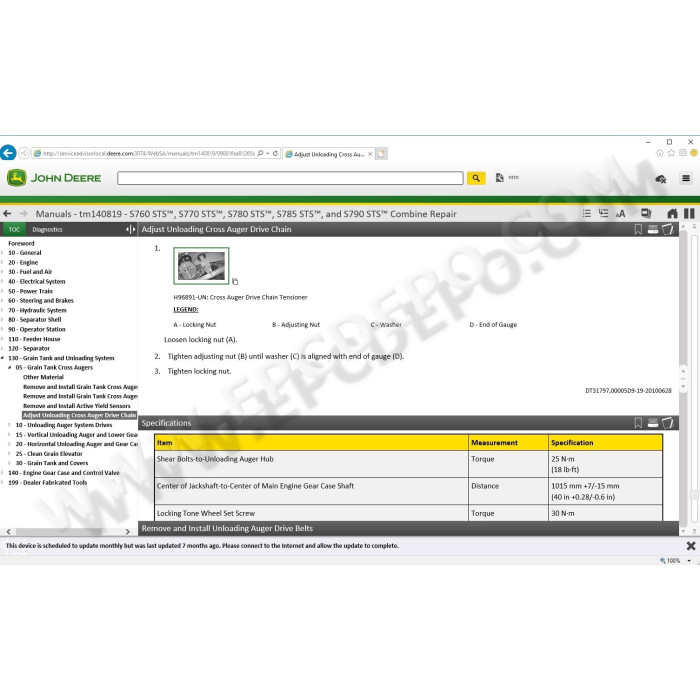The image size is (700, 700).
Task: Open 40 - Electrical System chapter
Action: 37,281
